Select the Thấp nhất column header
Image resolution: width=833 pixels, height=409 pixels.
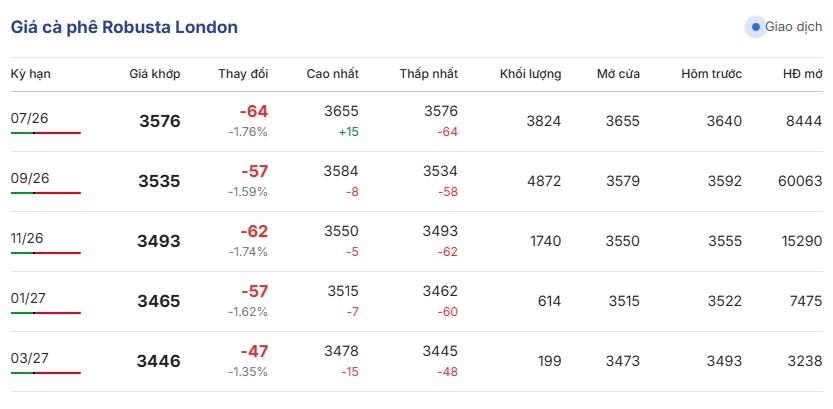429,74
